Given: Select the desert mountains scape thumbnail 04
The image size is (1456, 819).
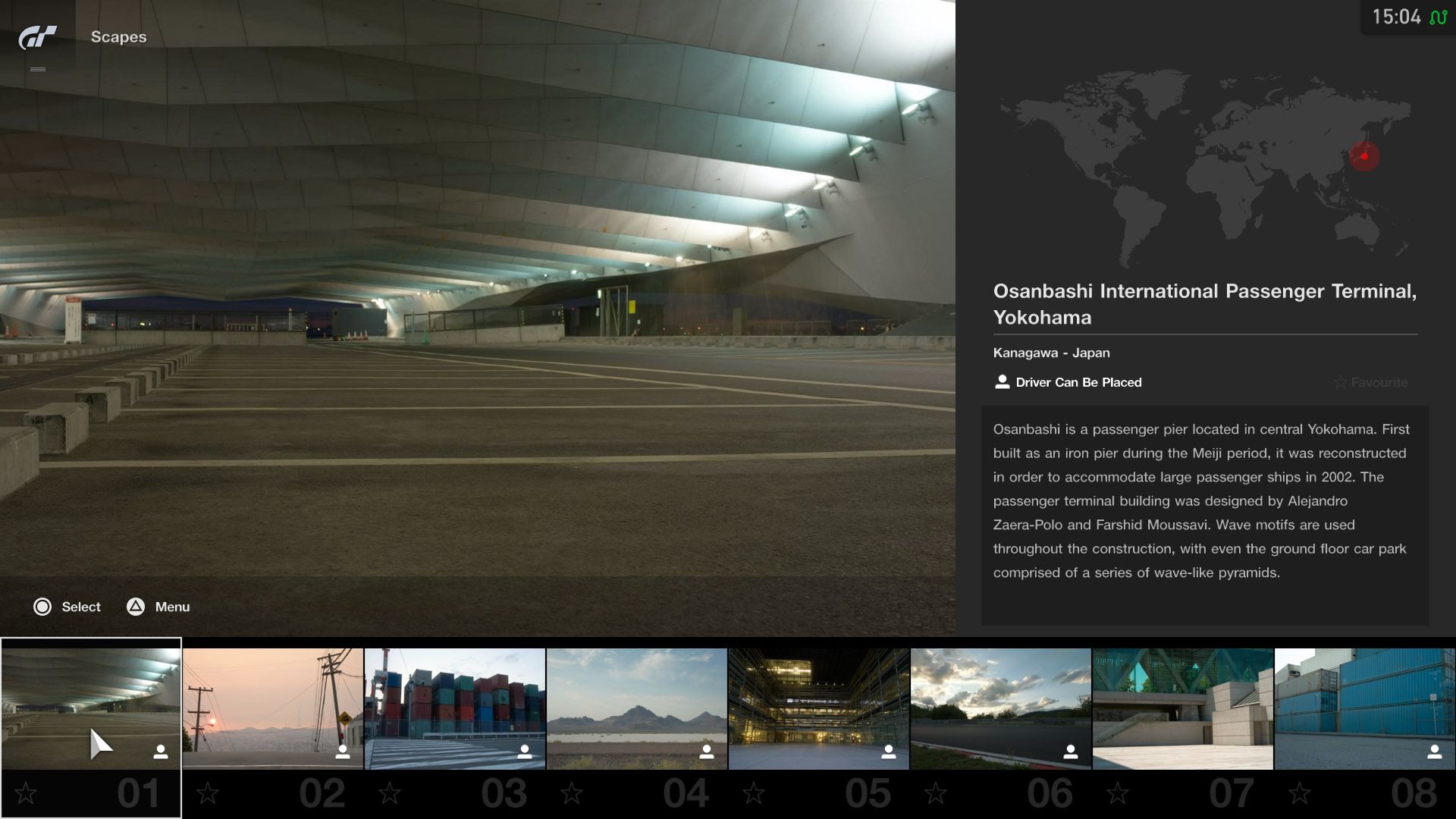Looking at the screenshot, I should tap(636, 708).
